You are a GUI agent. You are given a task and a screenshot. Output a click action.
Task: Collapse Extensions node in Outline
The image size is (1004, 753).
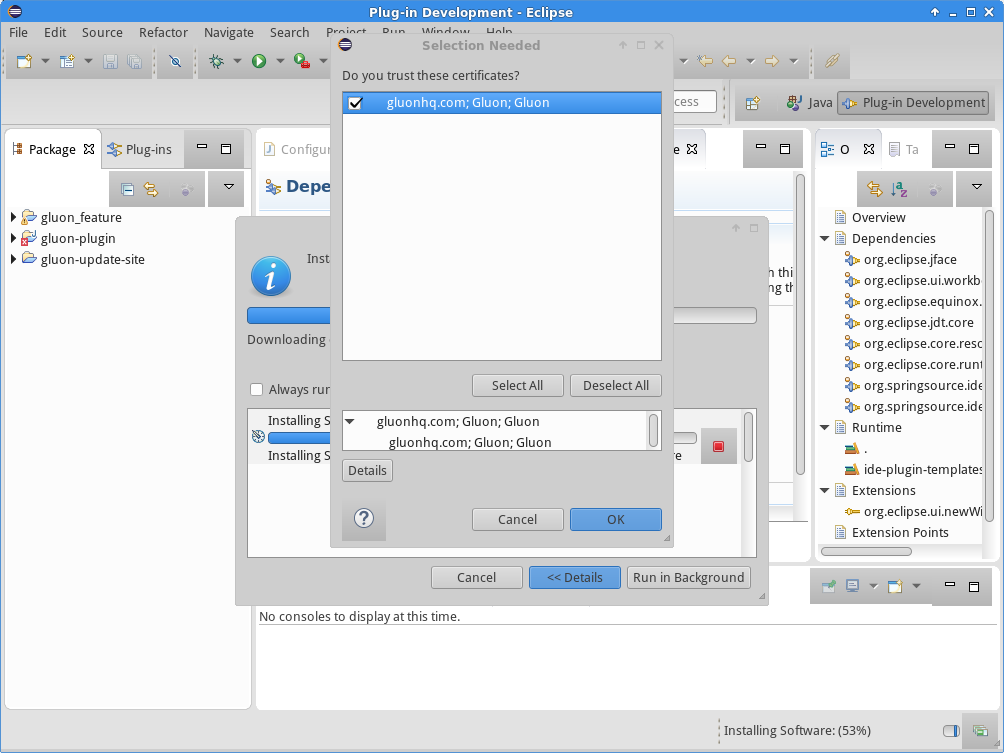[x=825, y=490]
